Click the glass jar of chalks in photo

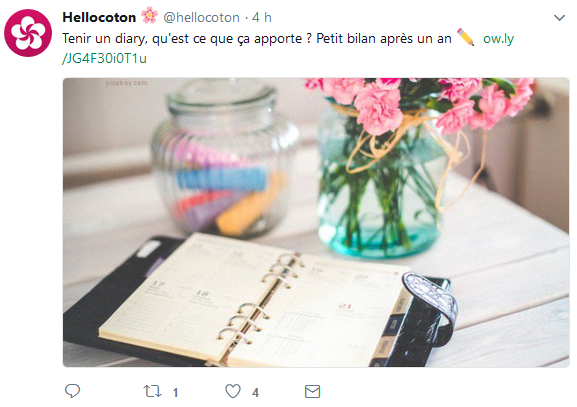coord(223,158)
